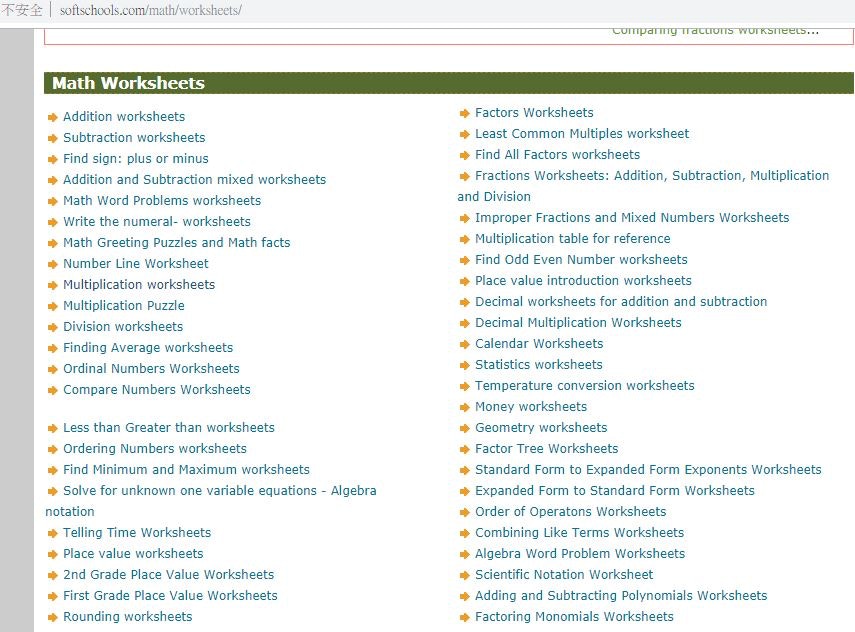Click arrow icon beside Multiplication Puzzle
This screenshot has width=855, height=632.
(x=53, y=306)
